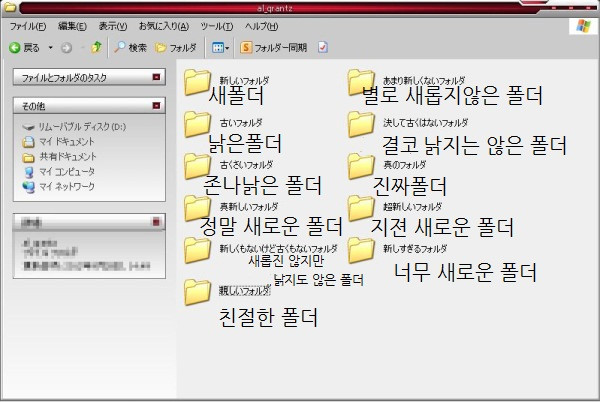Click the 新しいフォルダ name label

coord(244,81)
